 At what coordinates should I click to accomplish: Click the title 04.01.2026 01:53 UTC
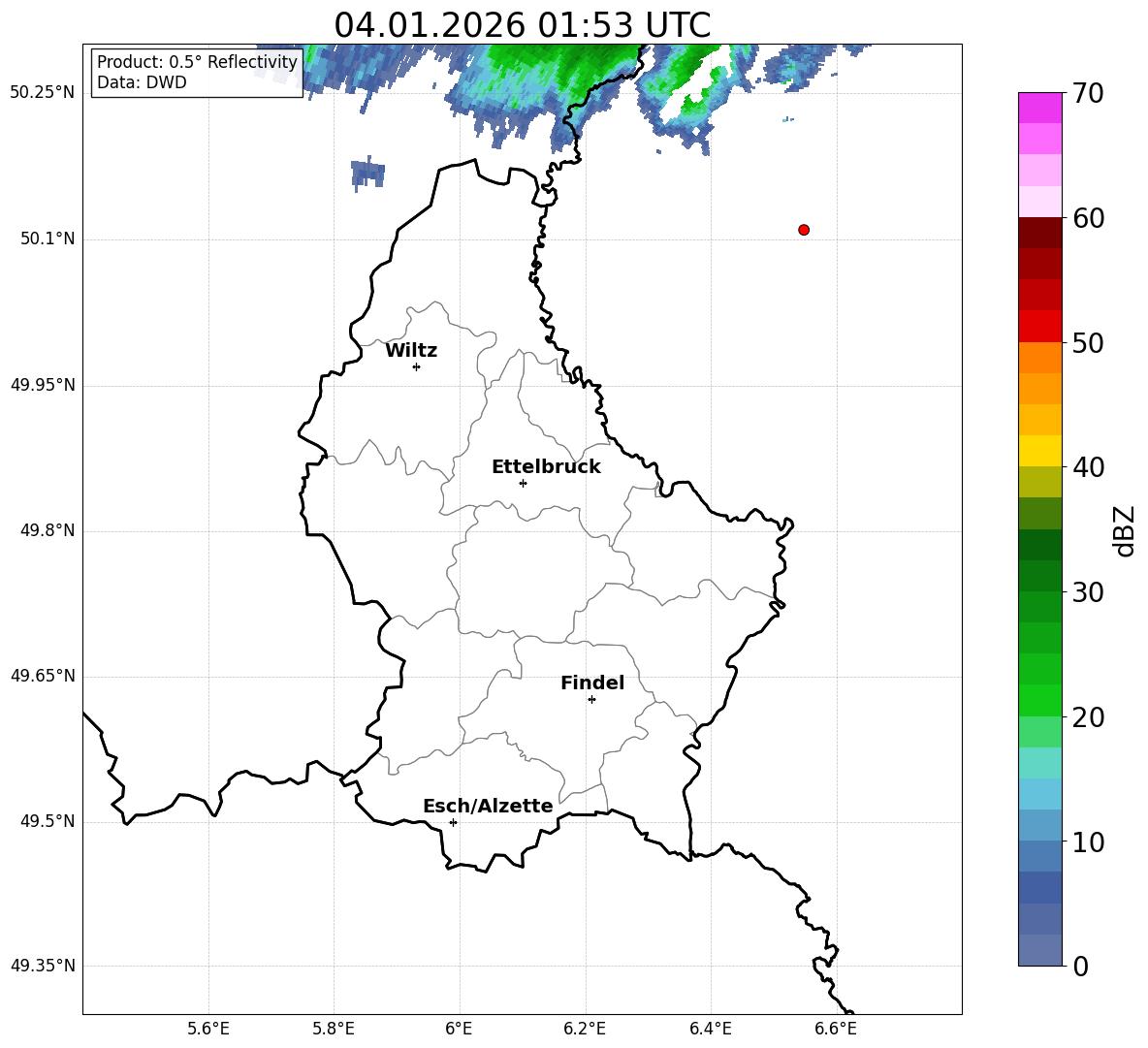click(x=522, y=25)
